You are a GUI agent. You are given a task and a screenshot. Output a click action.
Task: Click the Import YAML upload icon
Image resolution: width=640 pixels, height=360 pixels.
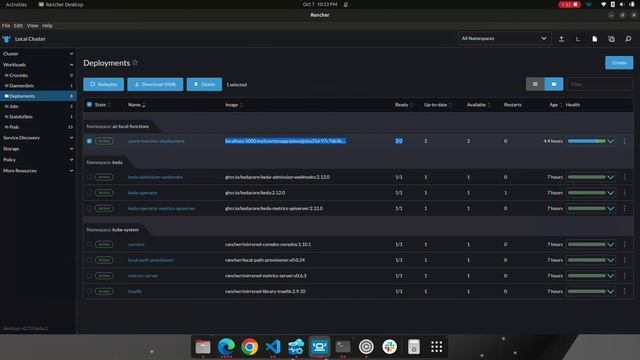pos(561,39)
